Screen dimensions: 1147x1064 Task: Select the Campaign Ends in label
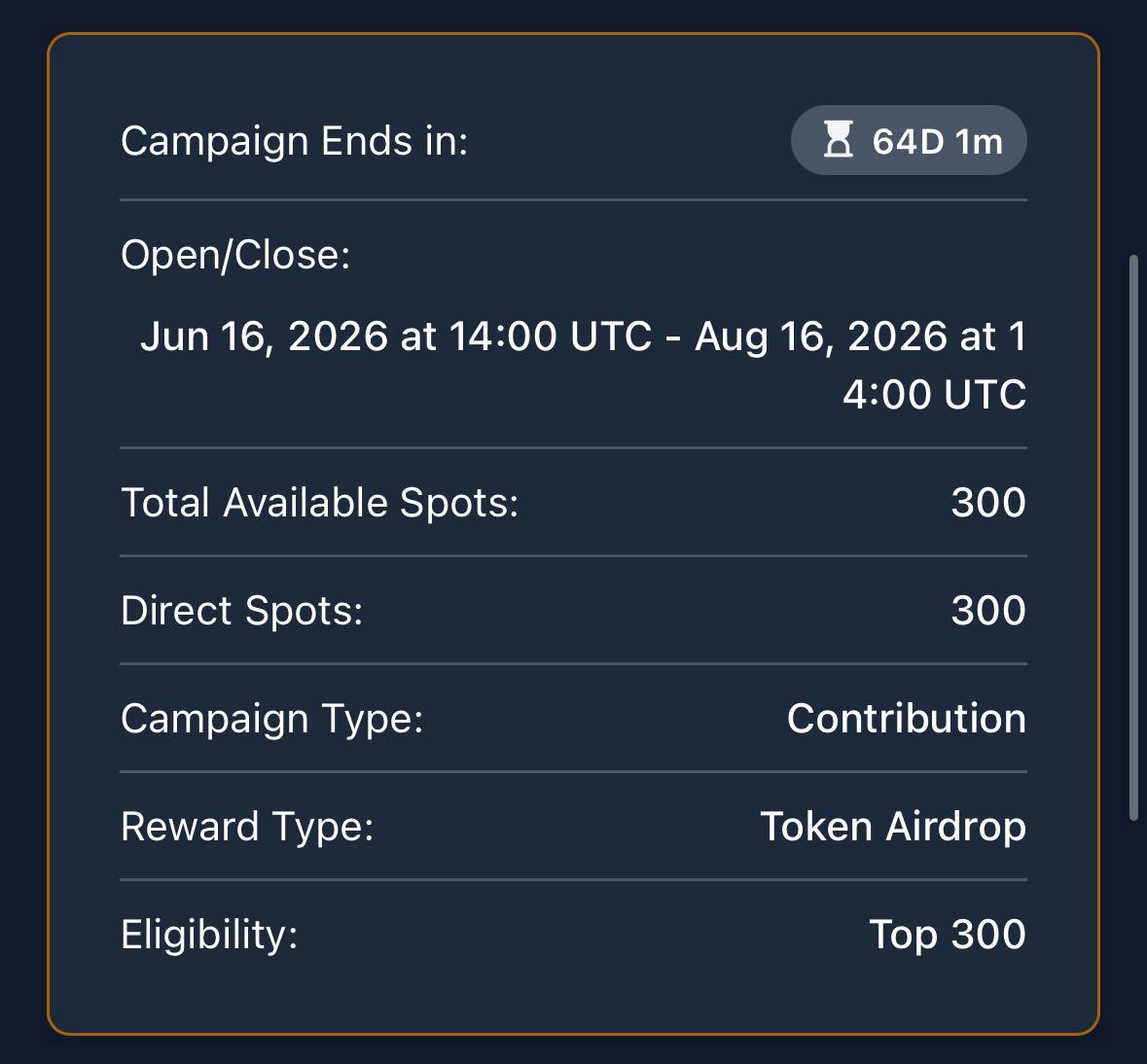tap(294, 140)
